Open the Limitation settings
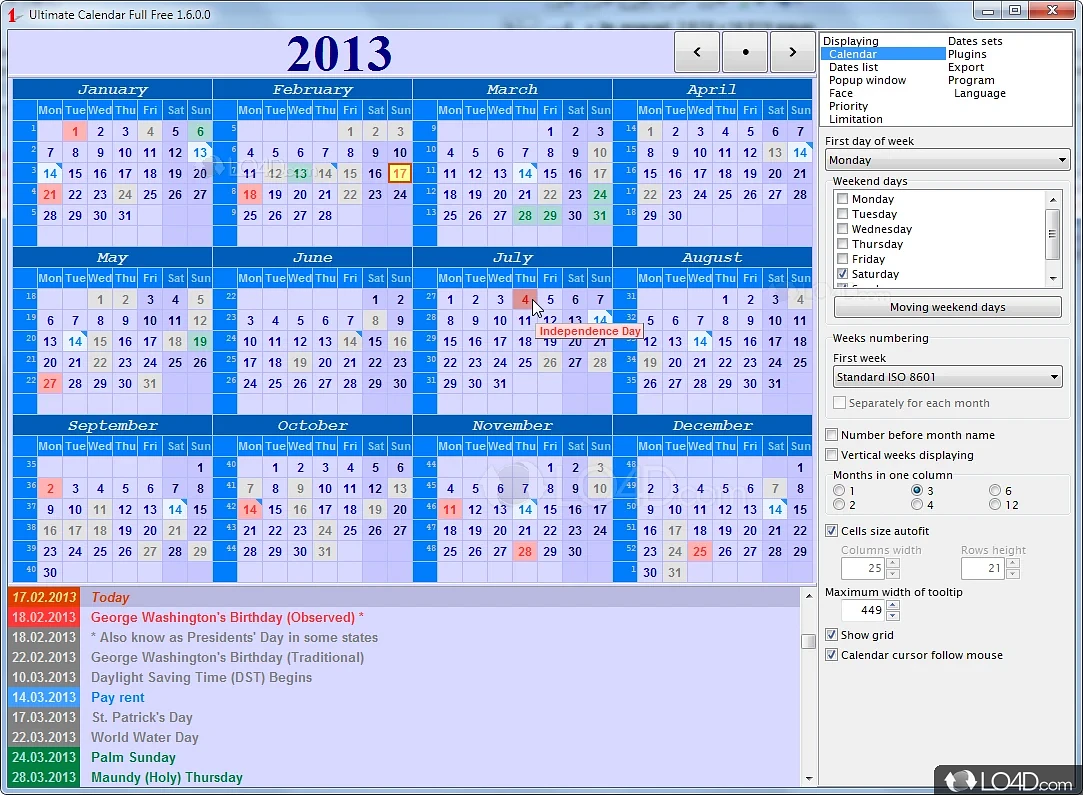The width and height of the screenshot is (1083, 795). click(856, 119)
